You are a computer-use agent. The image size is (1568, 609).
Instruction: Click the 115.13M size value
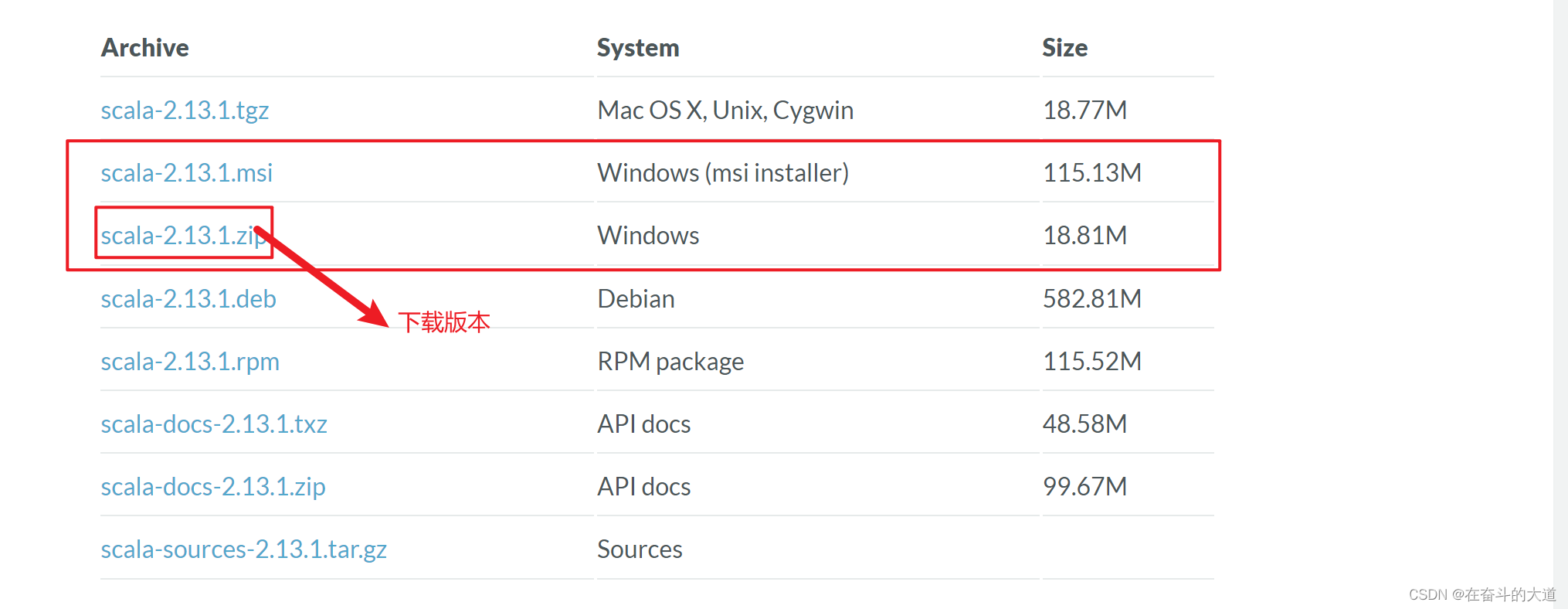click(x=1092, y=173)
